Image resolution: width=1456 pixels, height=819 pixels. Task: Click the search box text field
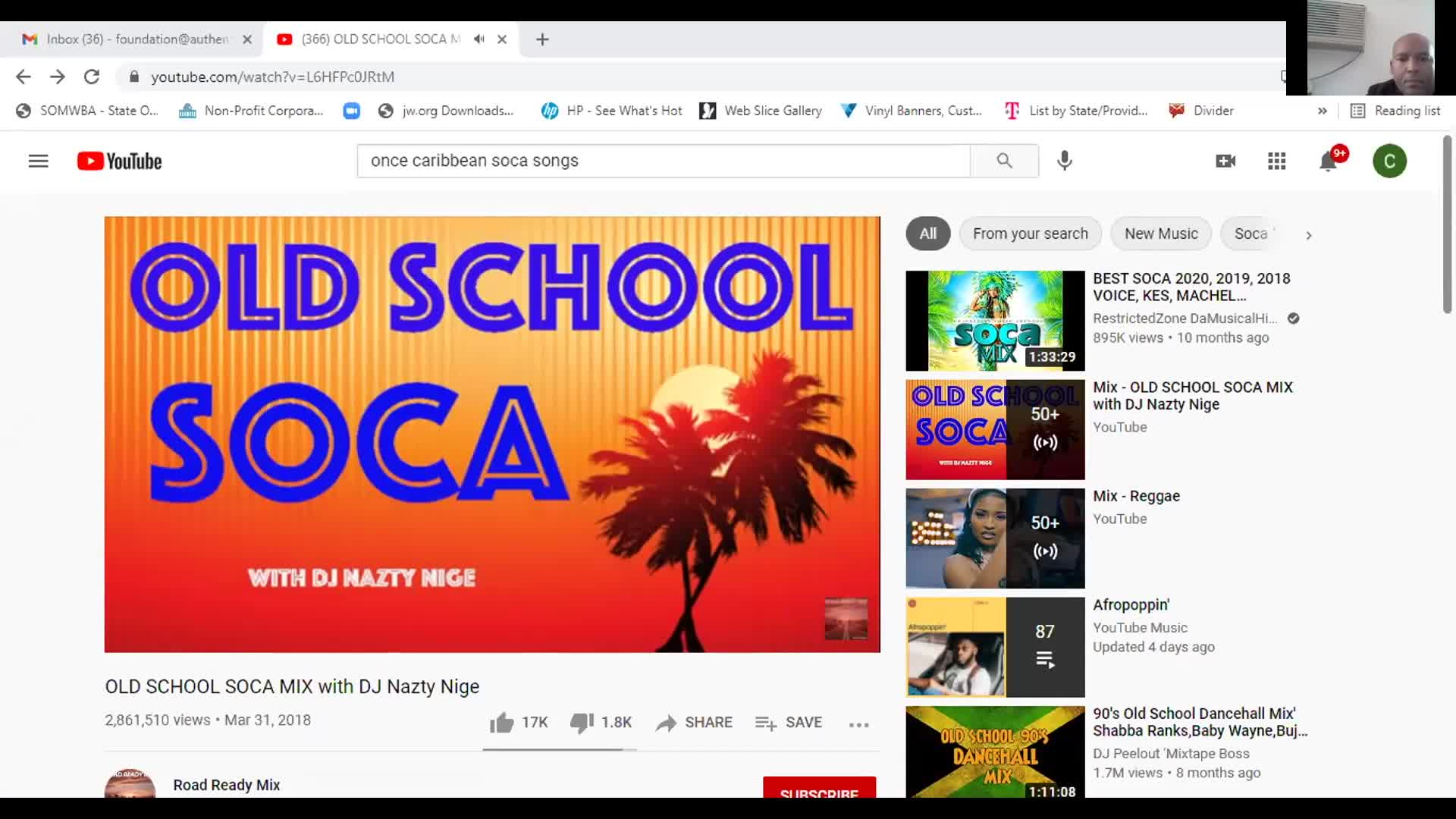click(x=664, y=161)
